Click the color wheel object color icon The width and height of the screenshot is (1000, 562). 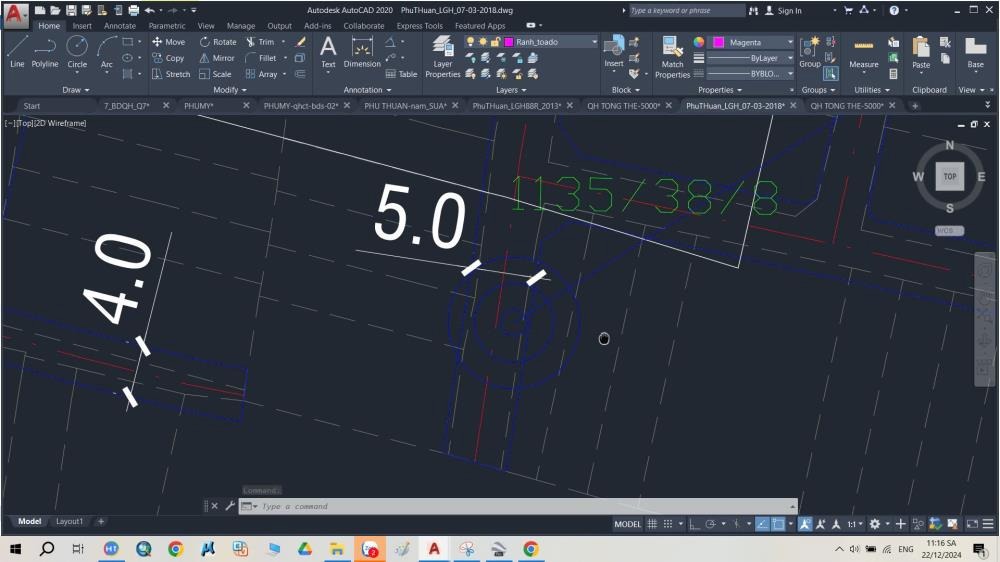point(699,42)
